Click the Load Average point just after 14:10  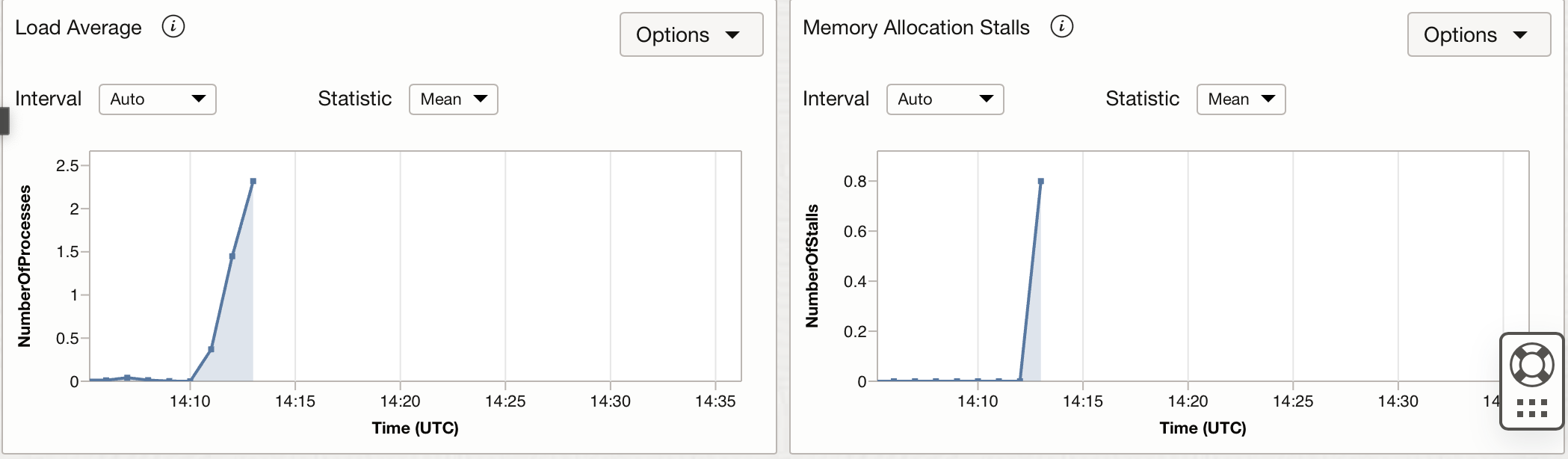point(212,349)
